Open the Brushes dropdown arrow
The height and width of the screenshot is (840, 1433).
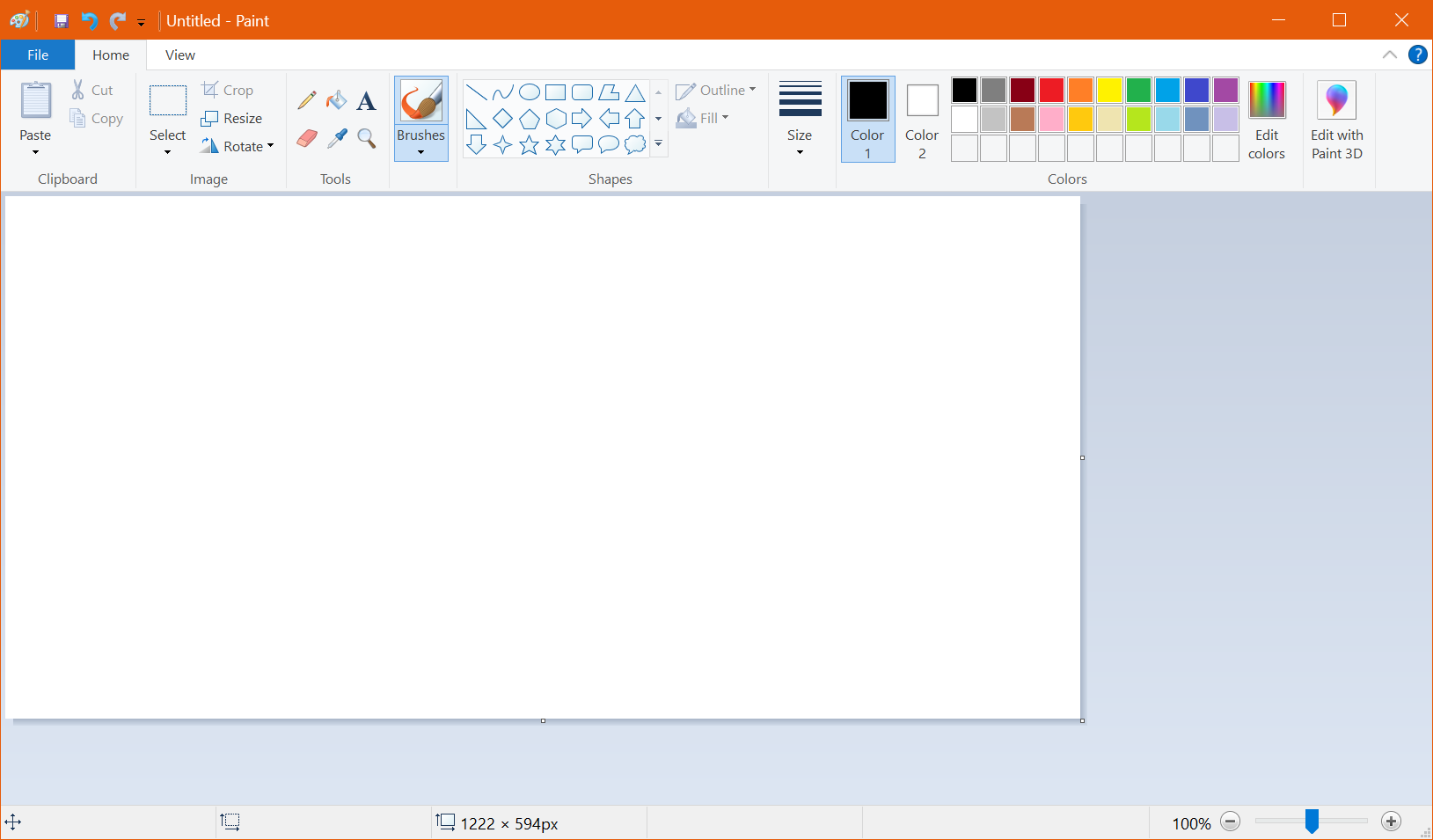(x=420, y=152)
